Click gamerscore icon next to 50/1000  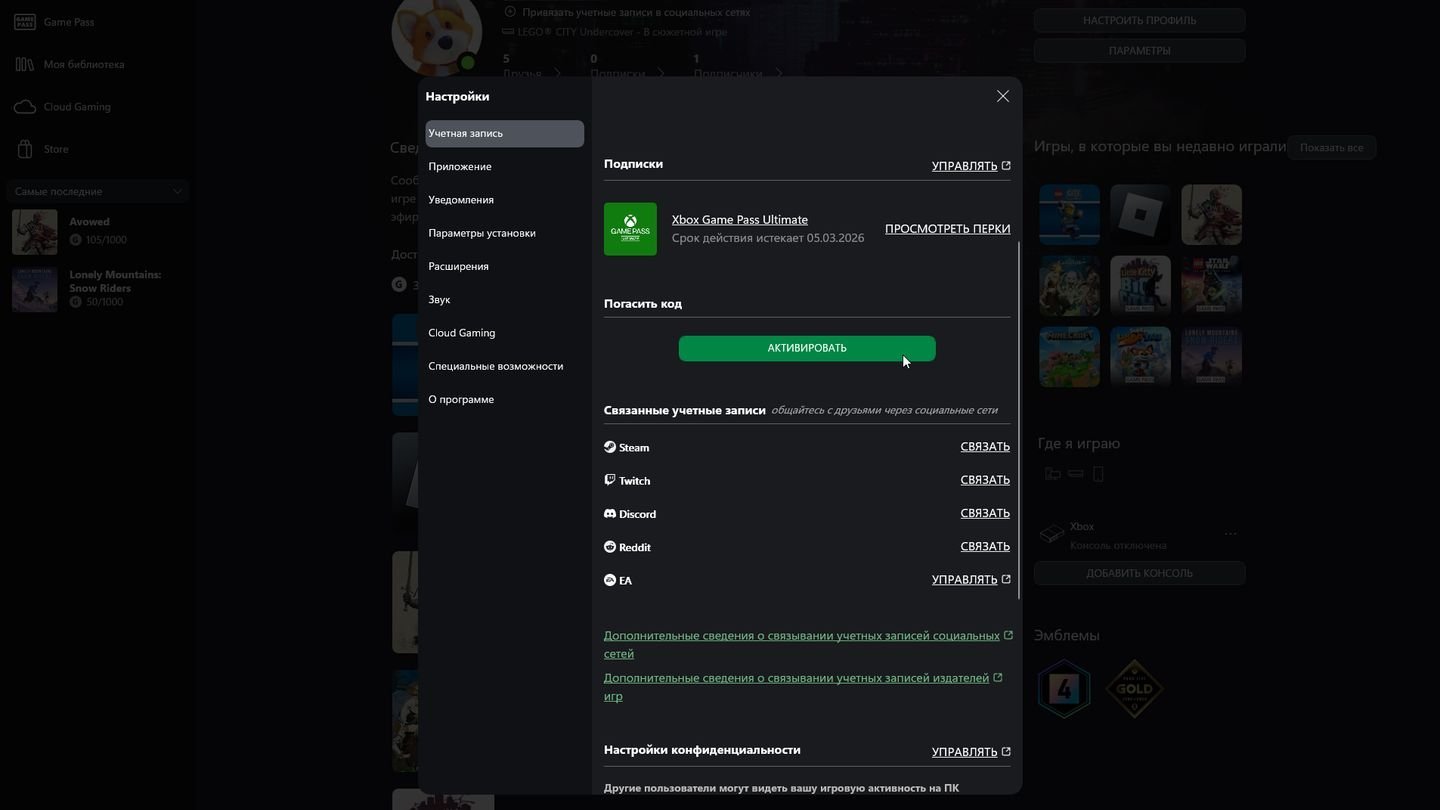(76, 302)
